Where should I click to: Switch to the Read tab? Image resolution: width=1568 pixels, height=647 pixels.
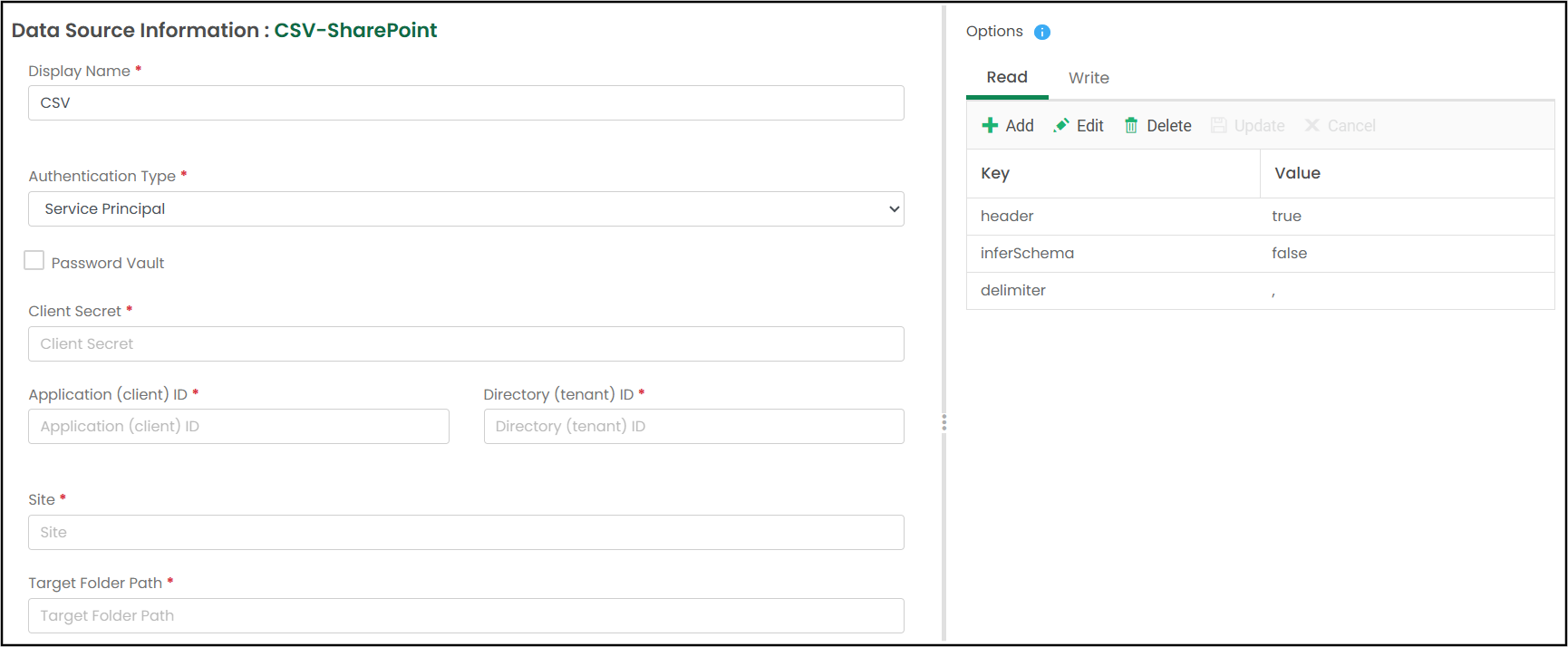[x=1007, y=77]
